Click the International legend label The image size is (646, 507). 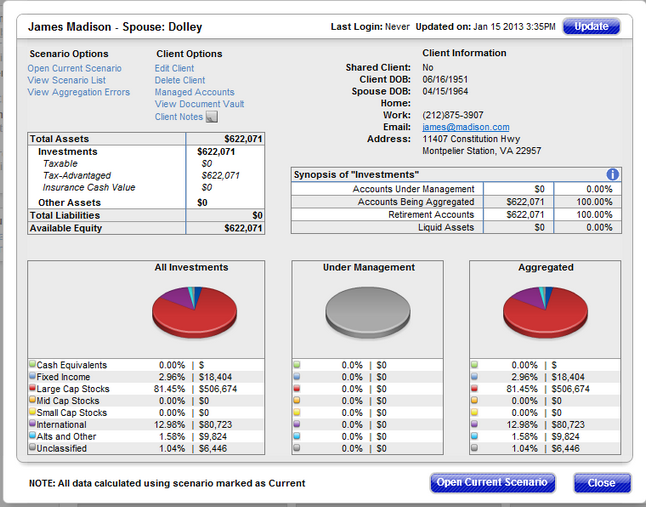[61, 425]
